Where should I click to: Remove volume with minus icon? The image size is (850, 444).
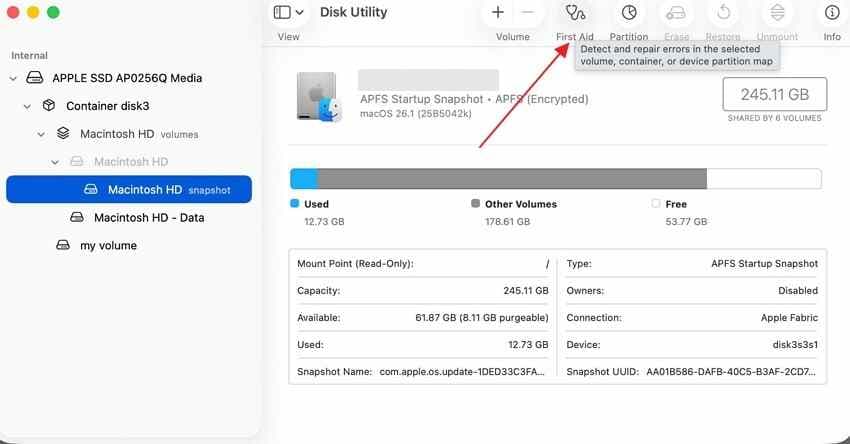[x=527, y=12]
